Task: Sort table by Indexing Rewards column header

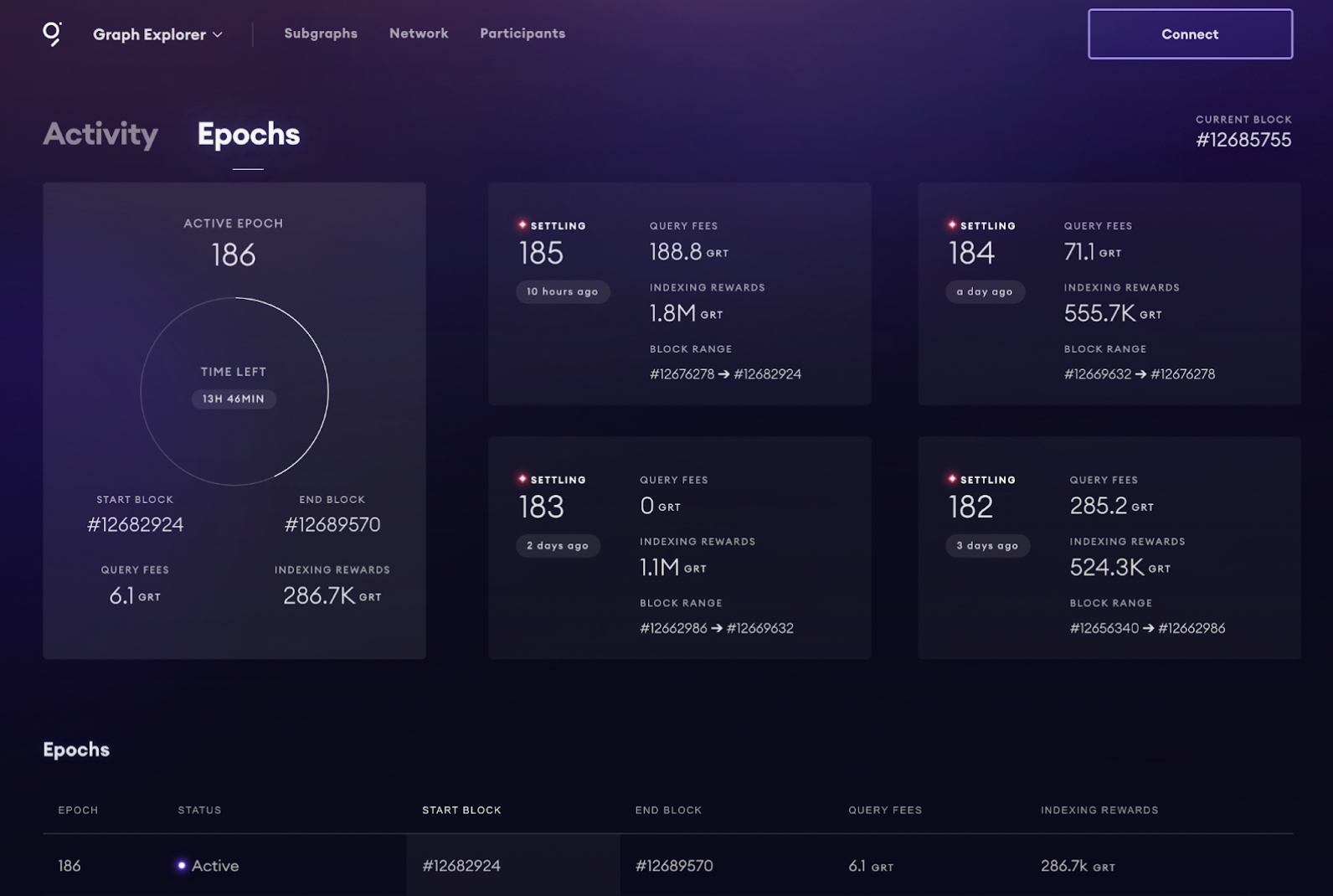Action: (1099, 810)
